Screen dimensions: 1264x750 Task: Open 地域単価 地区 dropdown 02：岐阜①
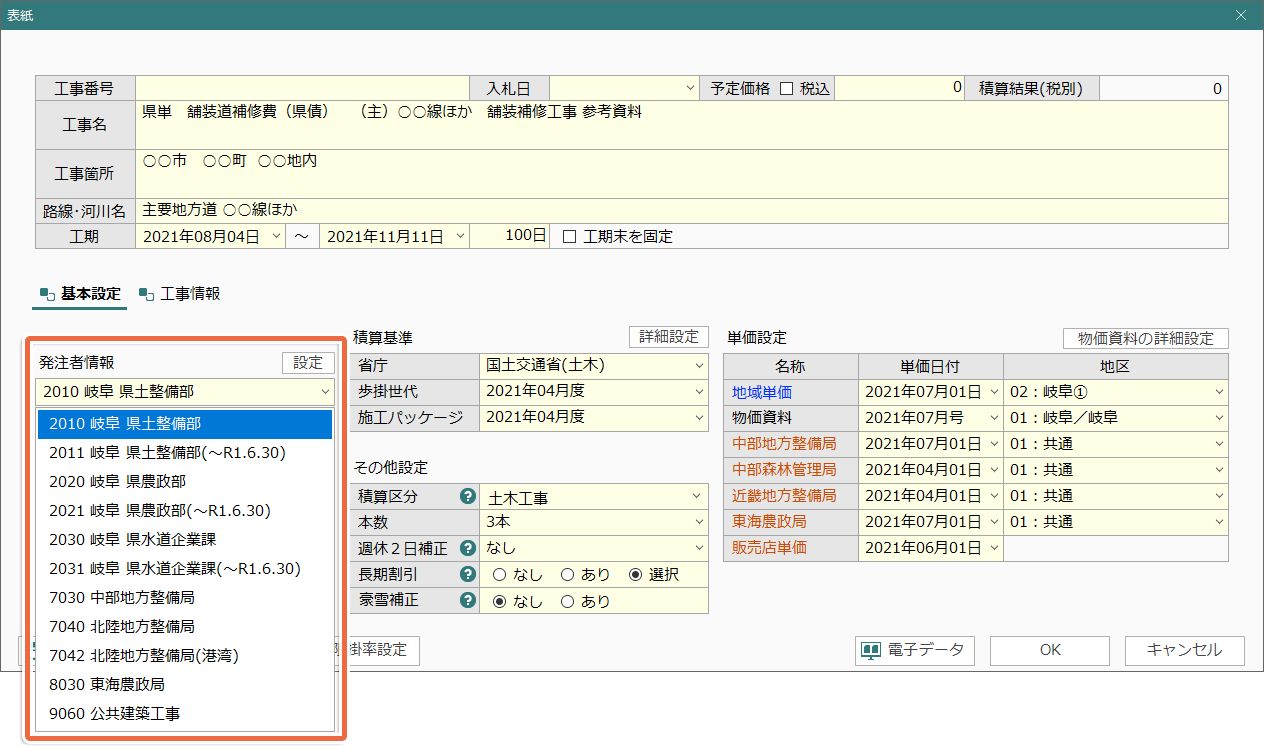pyautogui.click(x=1219, y=392)
